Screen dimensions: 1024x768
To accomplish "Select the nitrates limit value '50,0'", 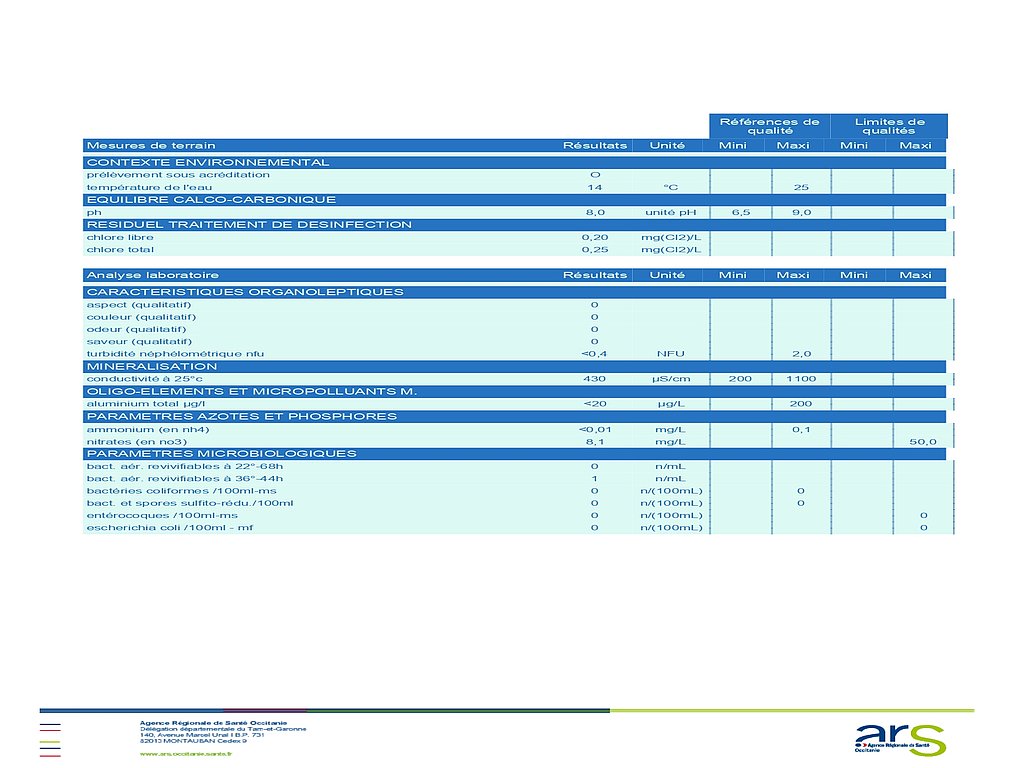I will (923, 442).
